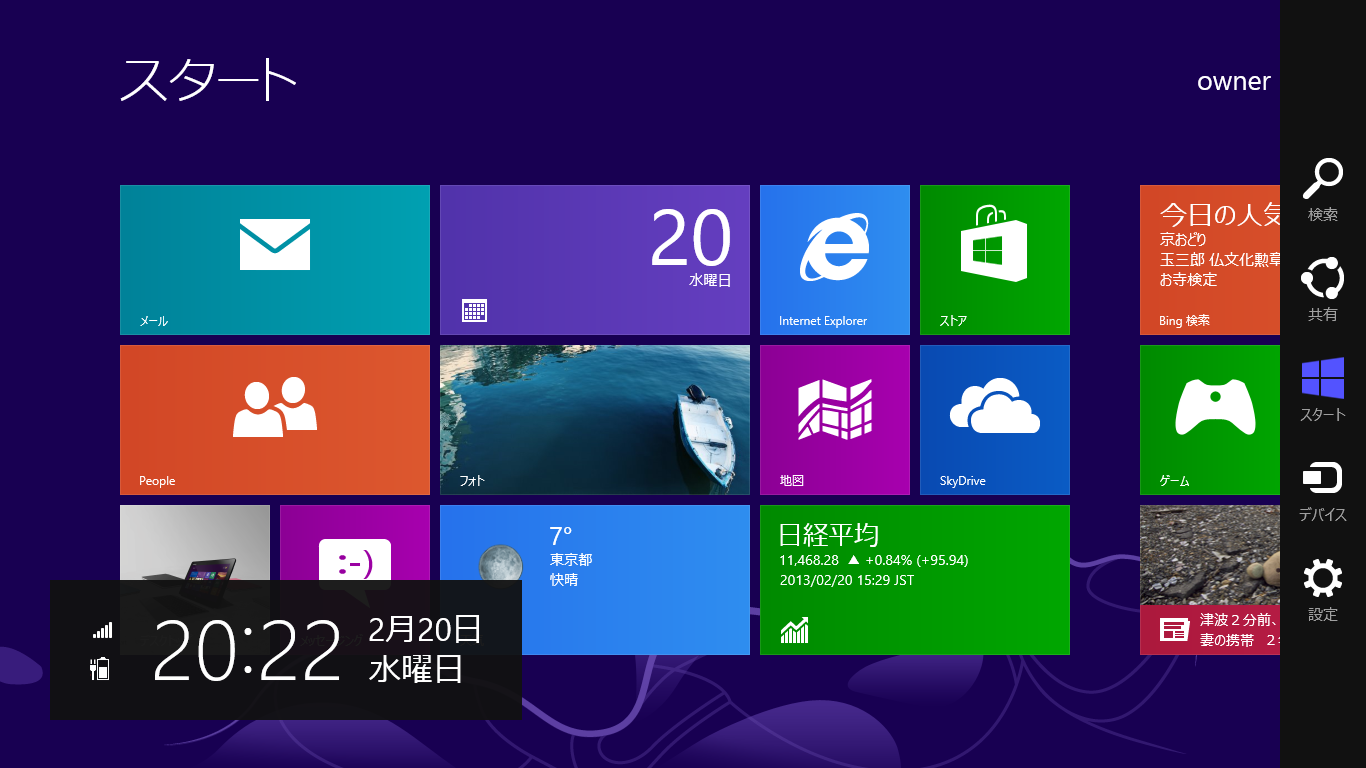The image size is (1366, 768).
Task: Open the 設定 (Settings) charm
Action: (1323, 591)
